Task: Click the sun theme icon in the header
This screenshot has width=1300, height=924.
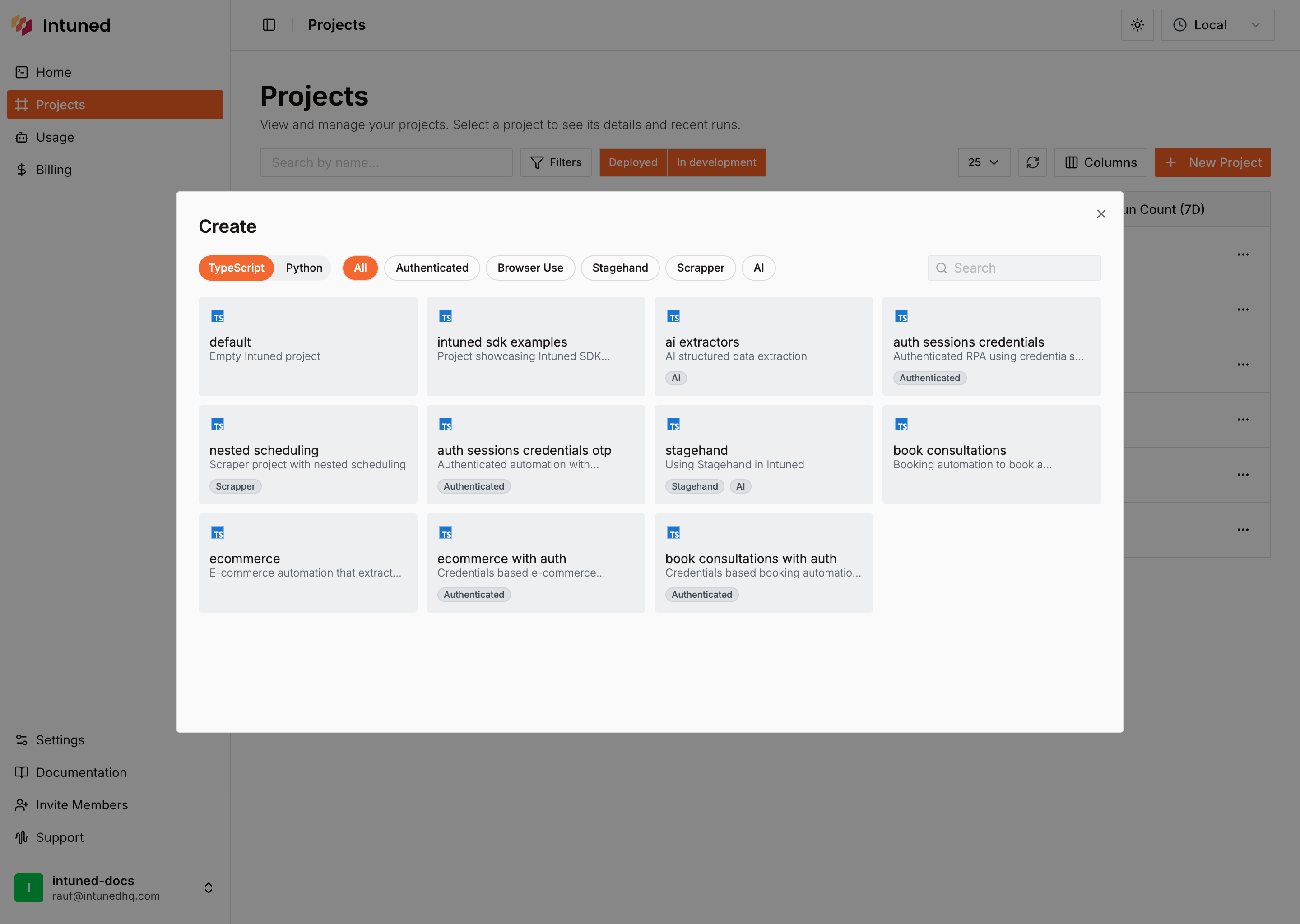Action: click(x=1137, y=24)
